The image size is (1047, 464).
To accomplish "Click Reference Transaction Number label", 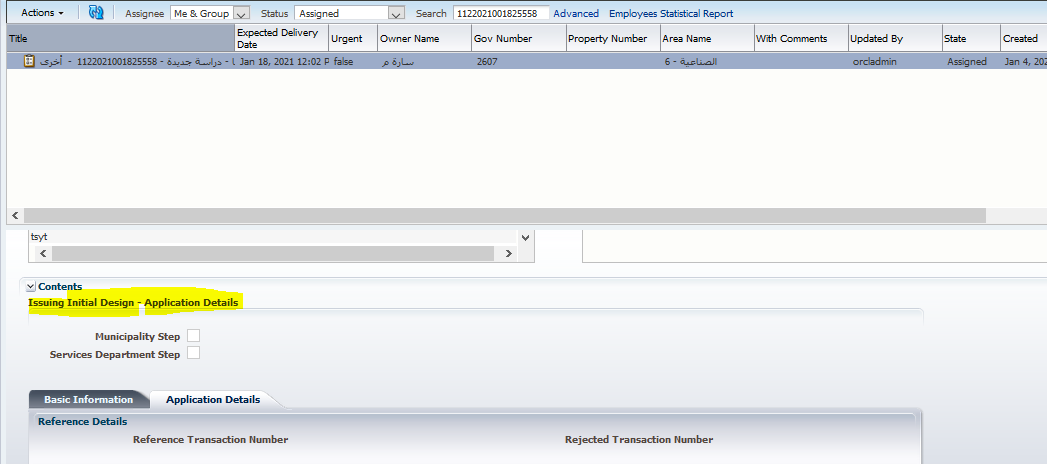I will pos(210,439).
